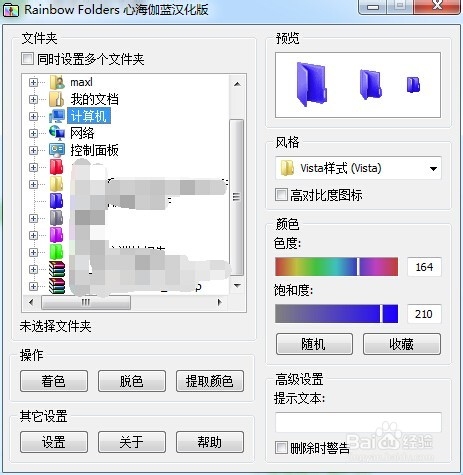
Task: Select the gray folder icon in tree
Action: [x=56, y=218]
